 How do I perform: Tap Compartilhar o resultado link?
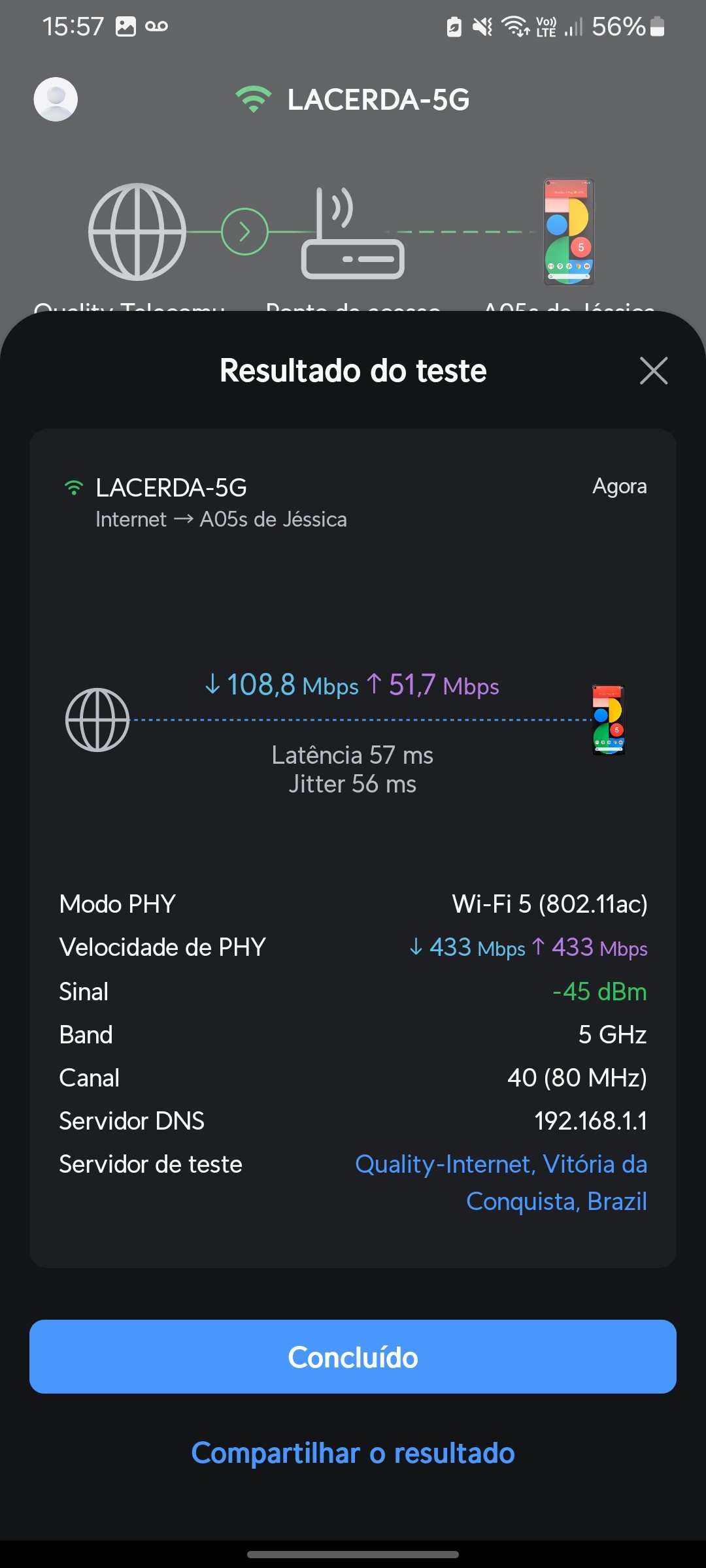(x=353, y=1453)
